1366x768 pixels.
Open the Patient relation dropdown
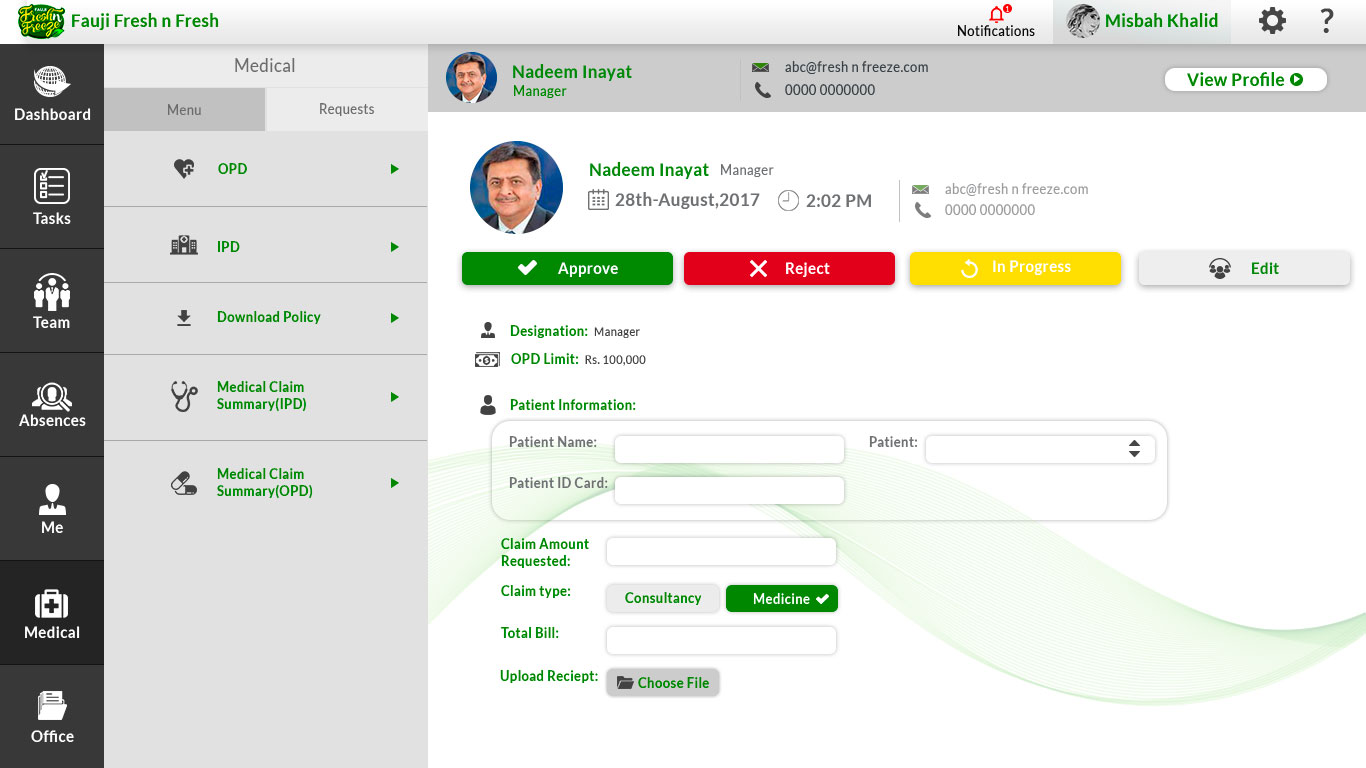(x=1039, y=449)
